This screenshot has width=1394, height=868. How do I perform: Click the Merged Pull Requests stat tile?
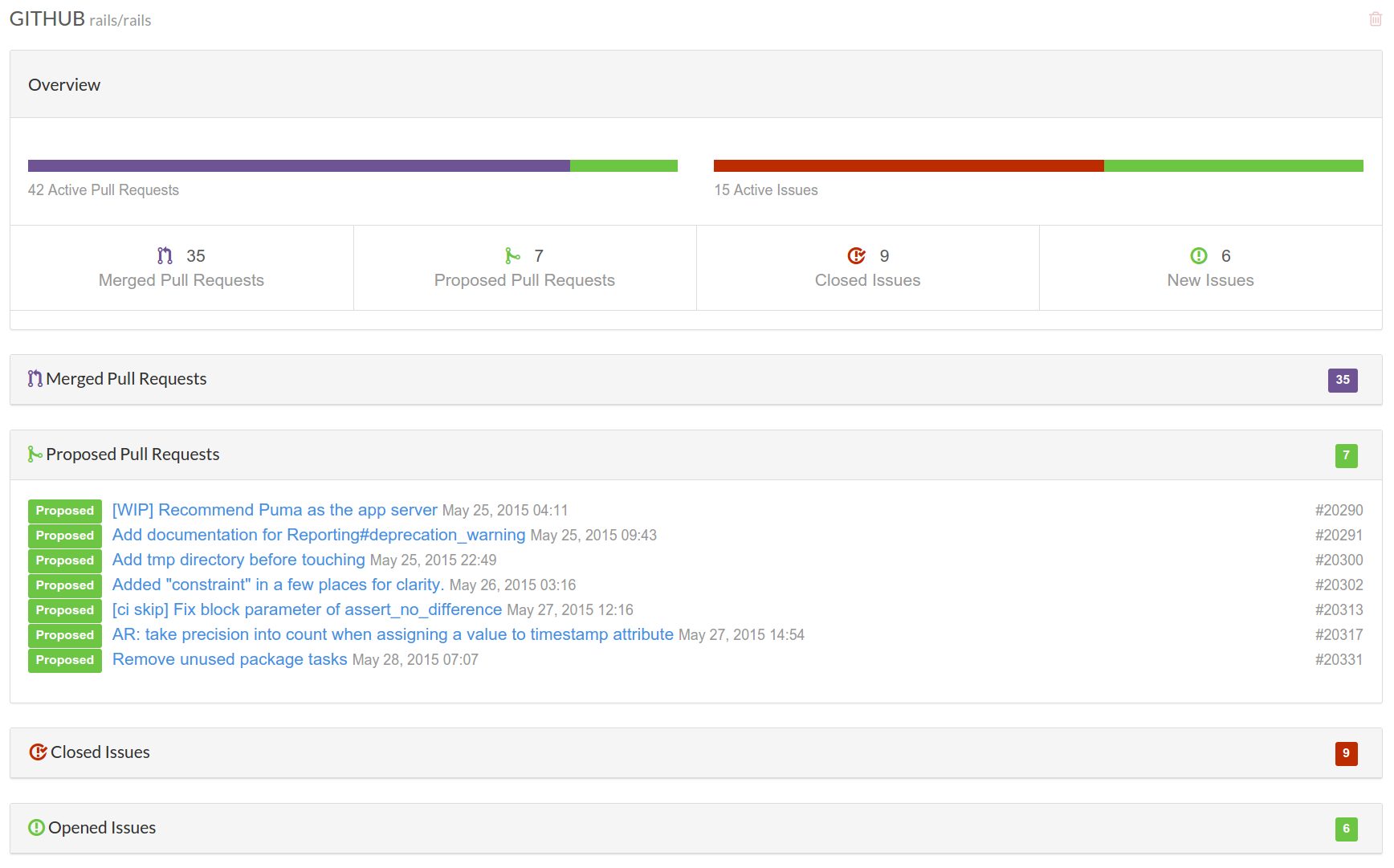coord(181,267)
